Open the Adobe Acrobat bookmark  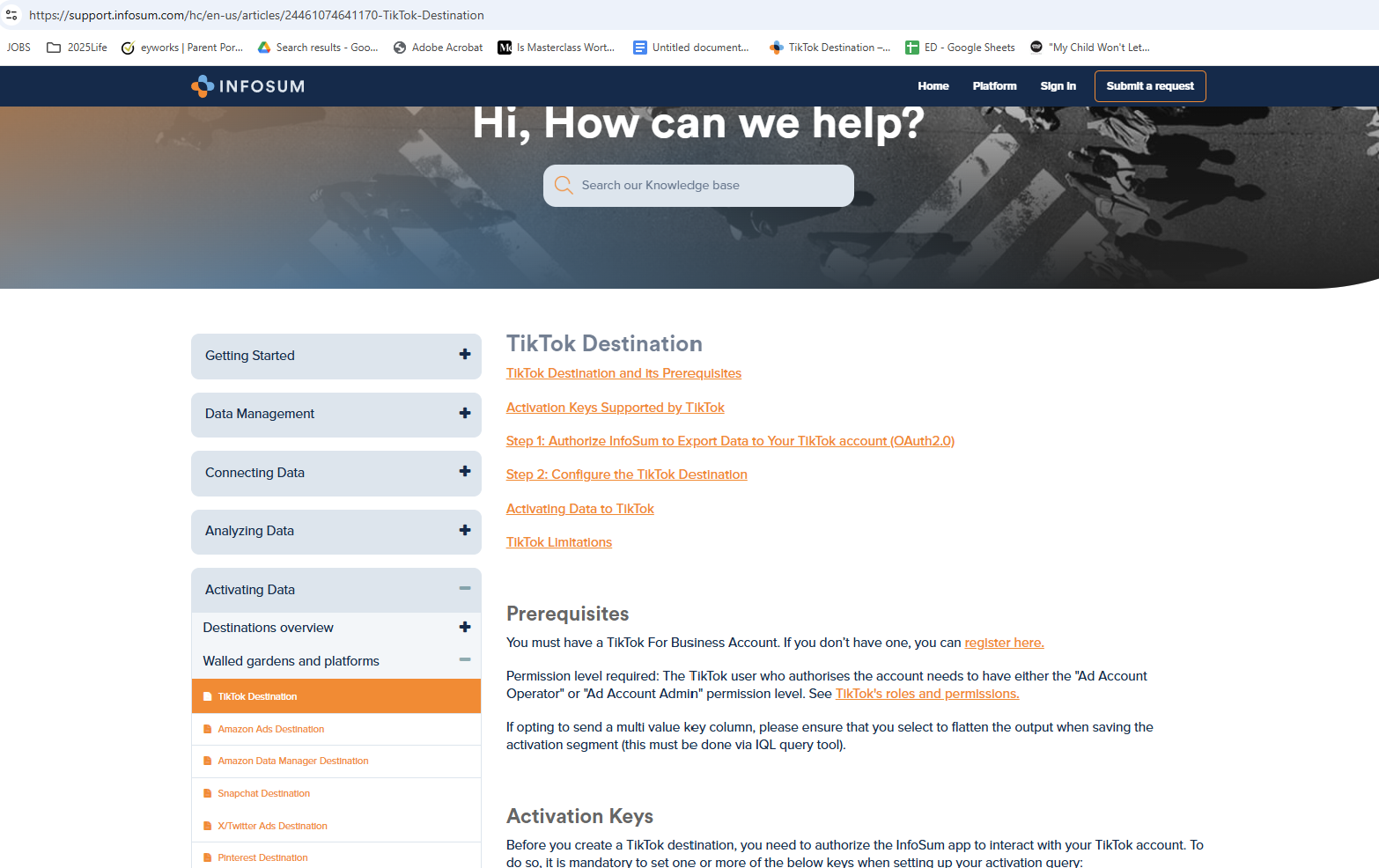pyautogui.click(x=438, y=48)
